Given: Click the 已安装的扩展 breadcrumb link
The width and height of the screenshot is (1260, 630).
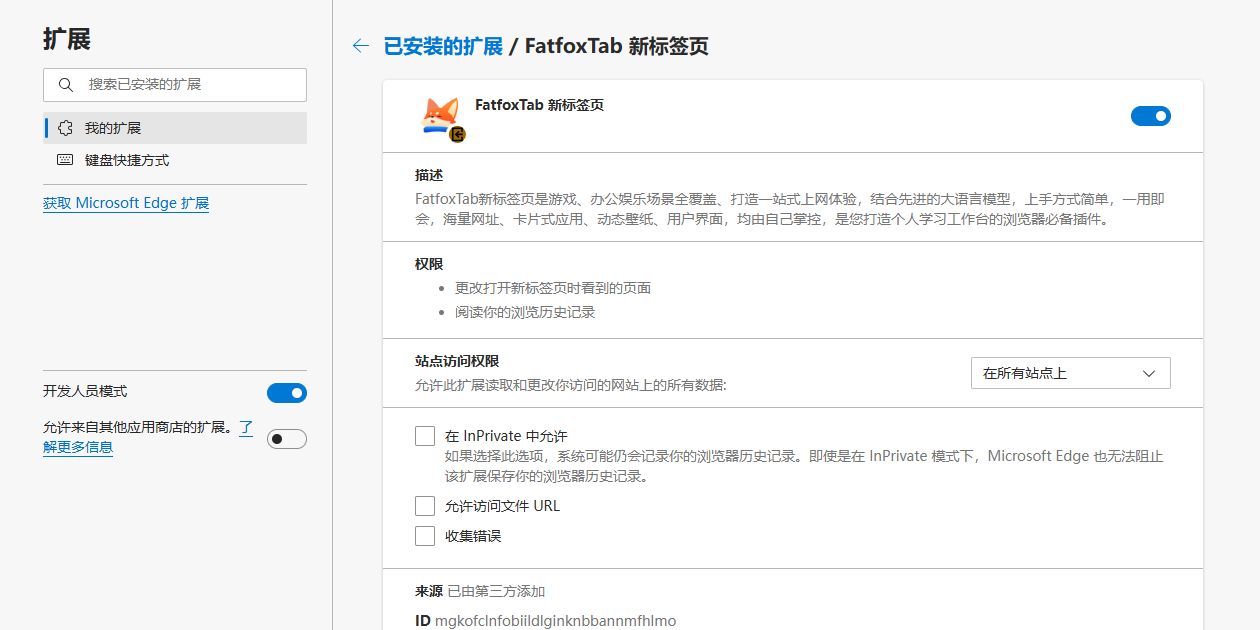Looking at the screenshot, I should click(x=443, y=46).
